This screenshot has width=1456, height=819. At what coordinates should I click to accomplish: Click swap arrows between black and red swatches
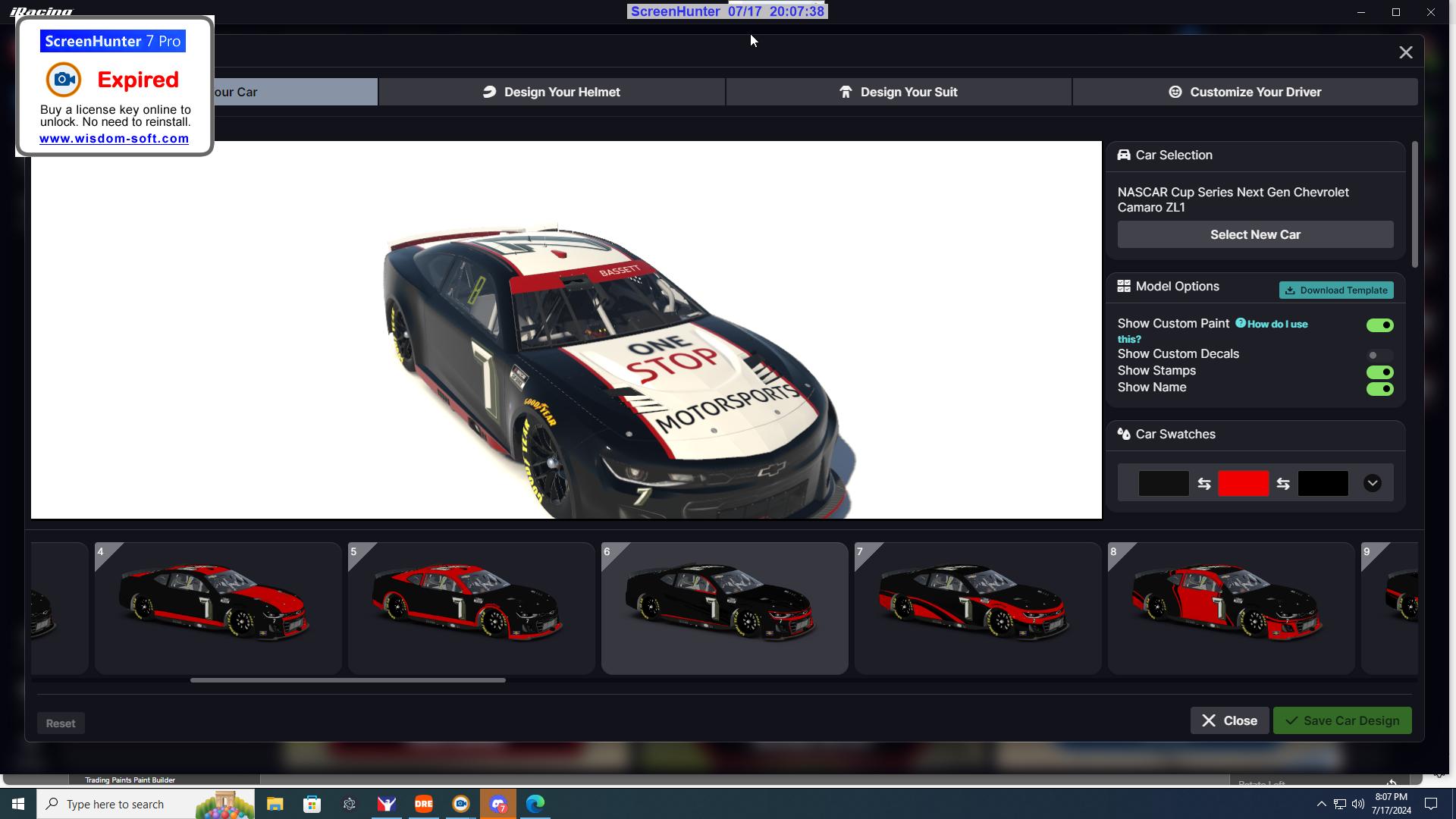(1203, 484)
